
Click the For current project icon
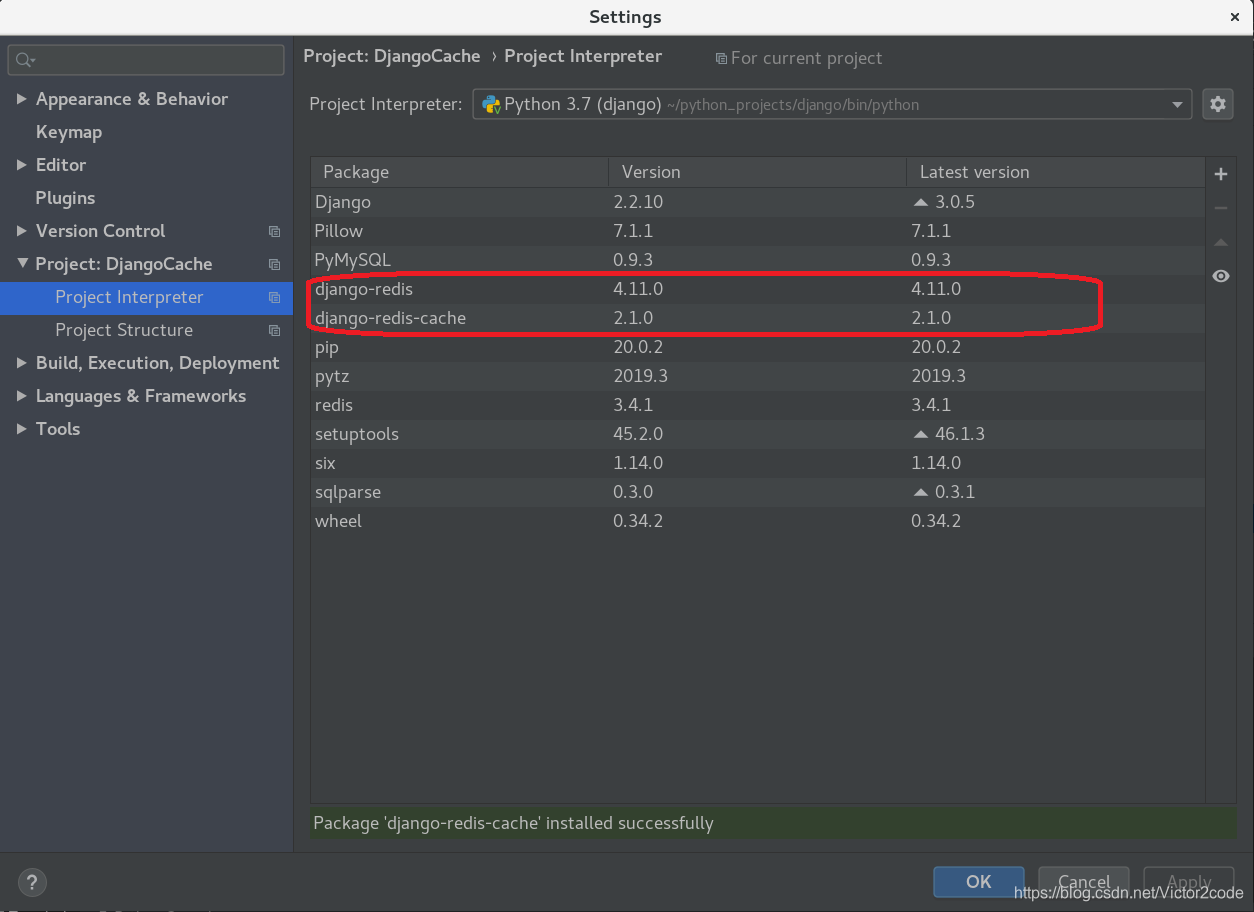coord(721,59)
